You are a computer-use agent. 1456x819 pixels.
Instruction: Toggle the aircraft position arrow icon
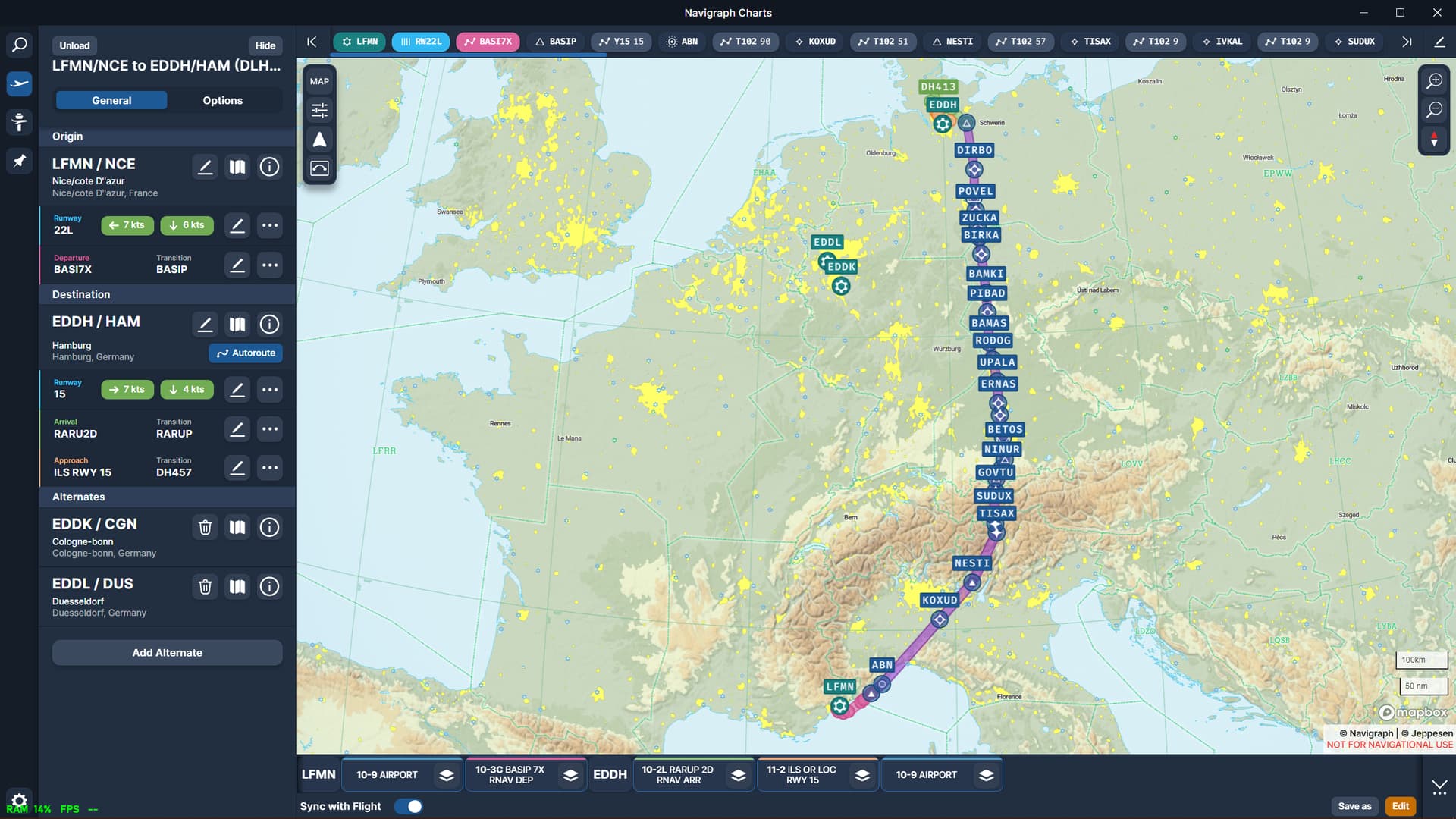[x=319, y=140]
